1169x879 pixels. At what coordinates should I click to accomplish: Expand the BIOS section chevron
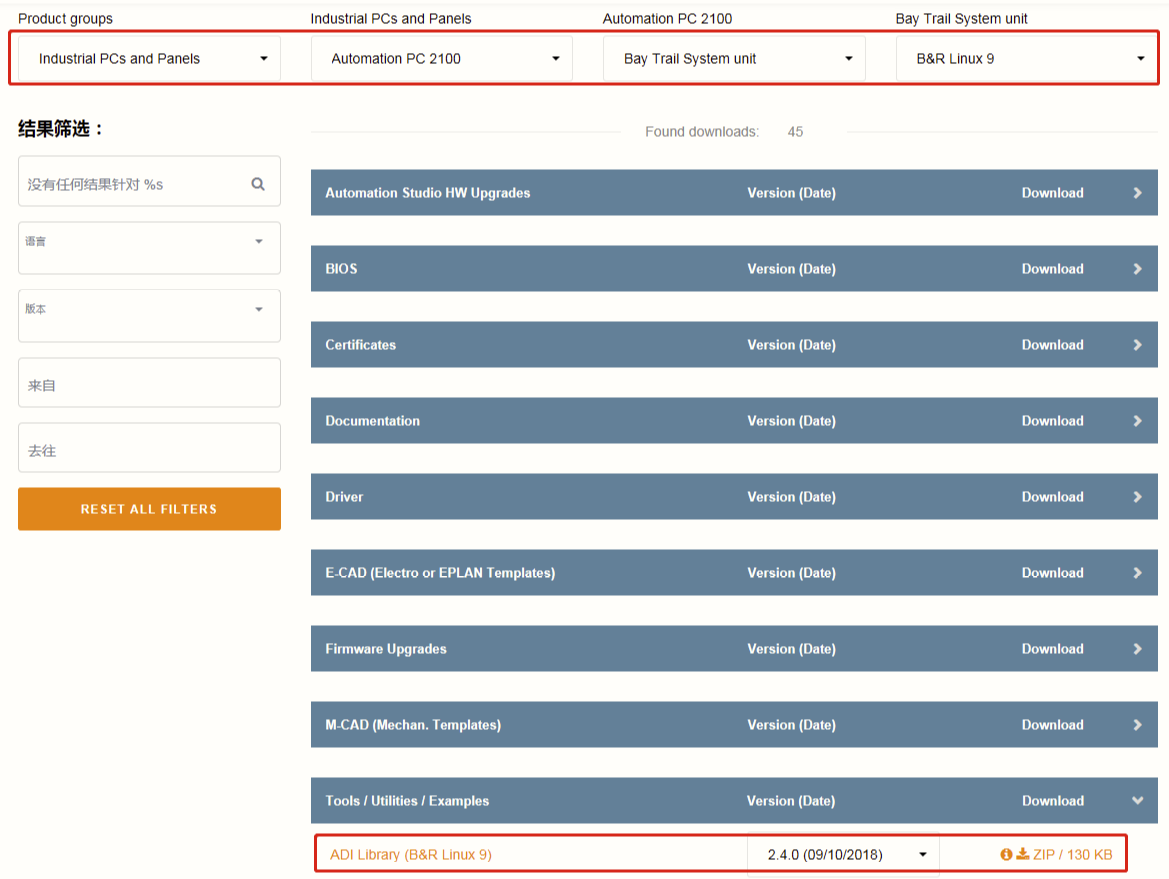coord(1137,268)
